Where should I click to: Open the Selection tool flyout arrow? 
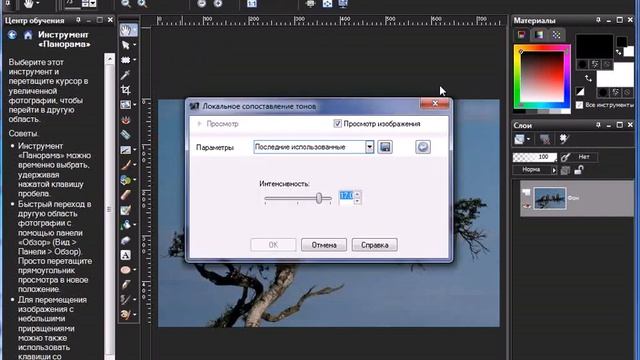tap(135, 60)
